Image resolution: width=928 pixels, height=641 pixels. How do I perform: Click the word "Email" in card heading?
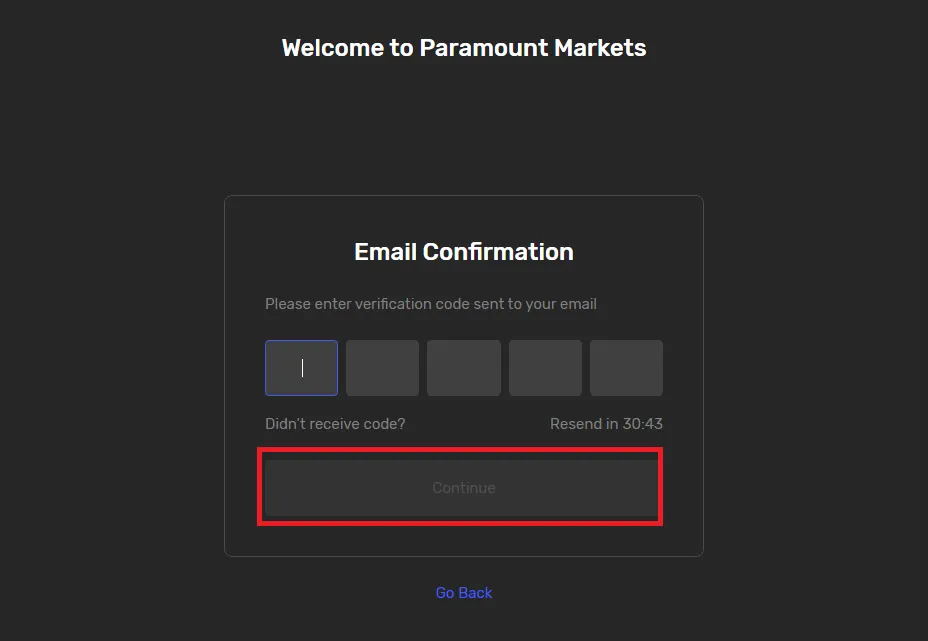[385, 252]
